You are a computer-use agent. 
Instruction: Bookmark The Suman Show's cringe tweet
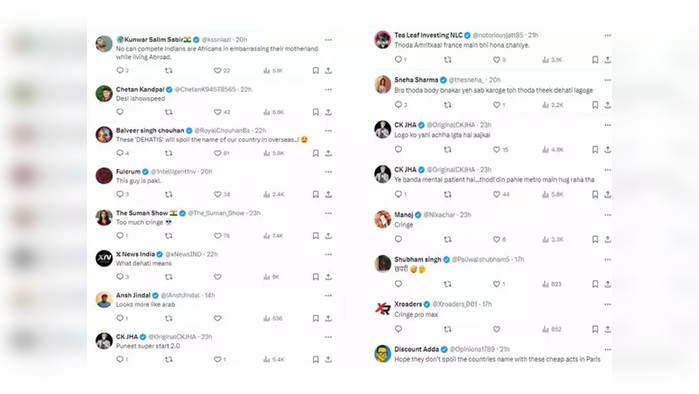tap(316, 235)
